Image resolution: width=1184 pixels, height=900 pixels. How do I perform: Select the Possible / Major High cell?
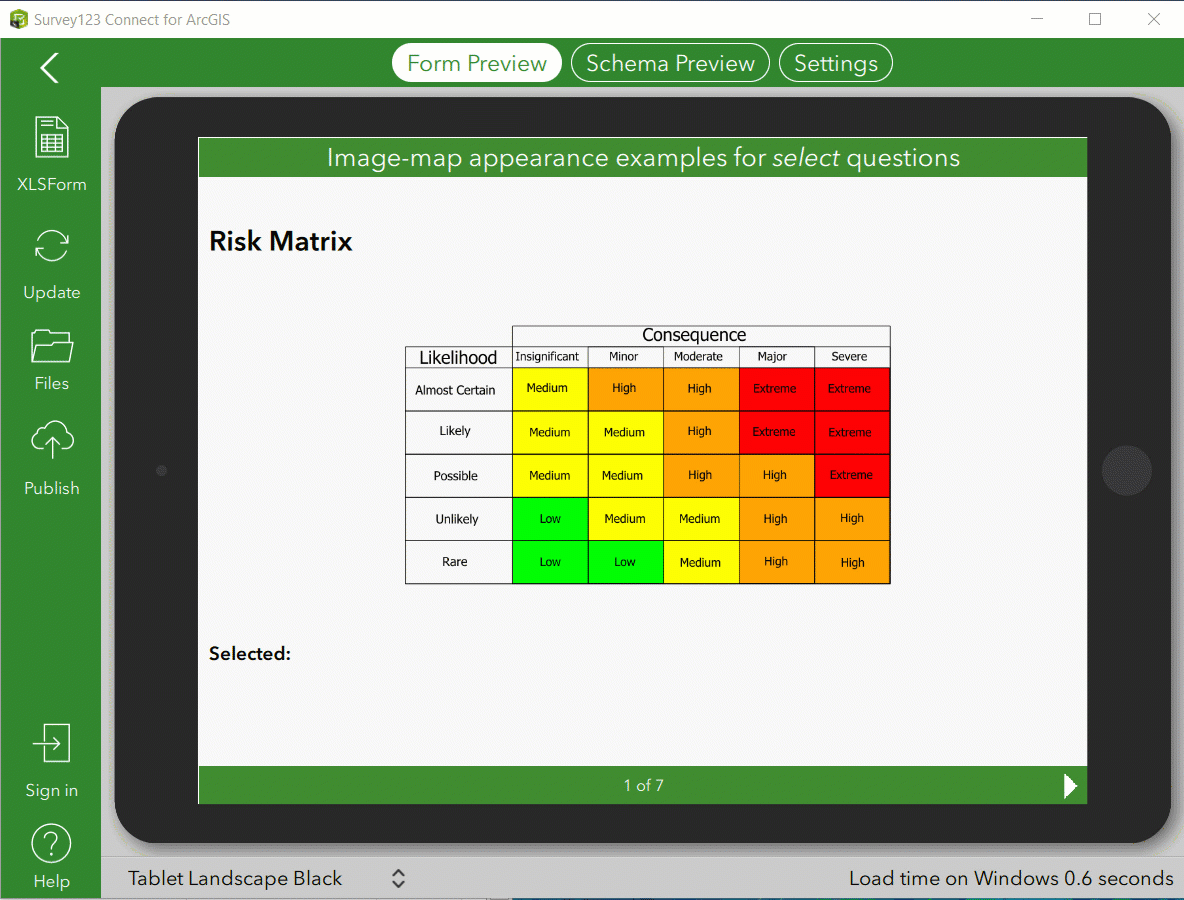(x=776, y=476)
